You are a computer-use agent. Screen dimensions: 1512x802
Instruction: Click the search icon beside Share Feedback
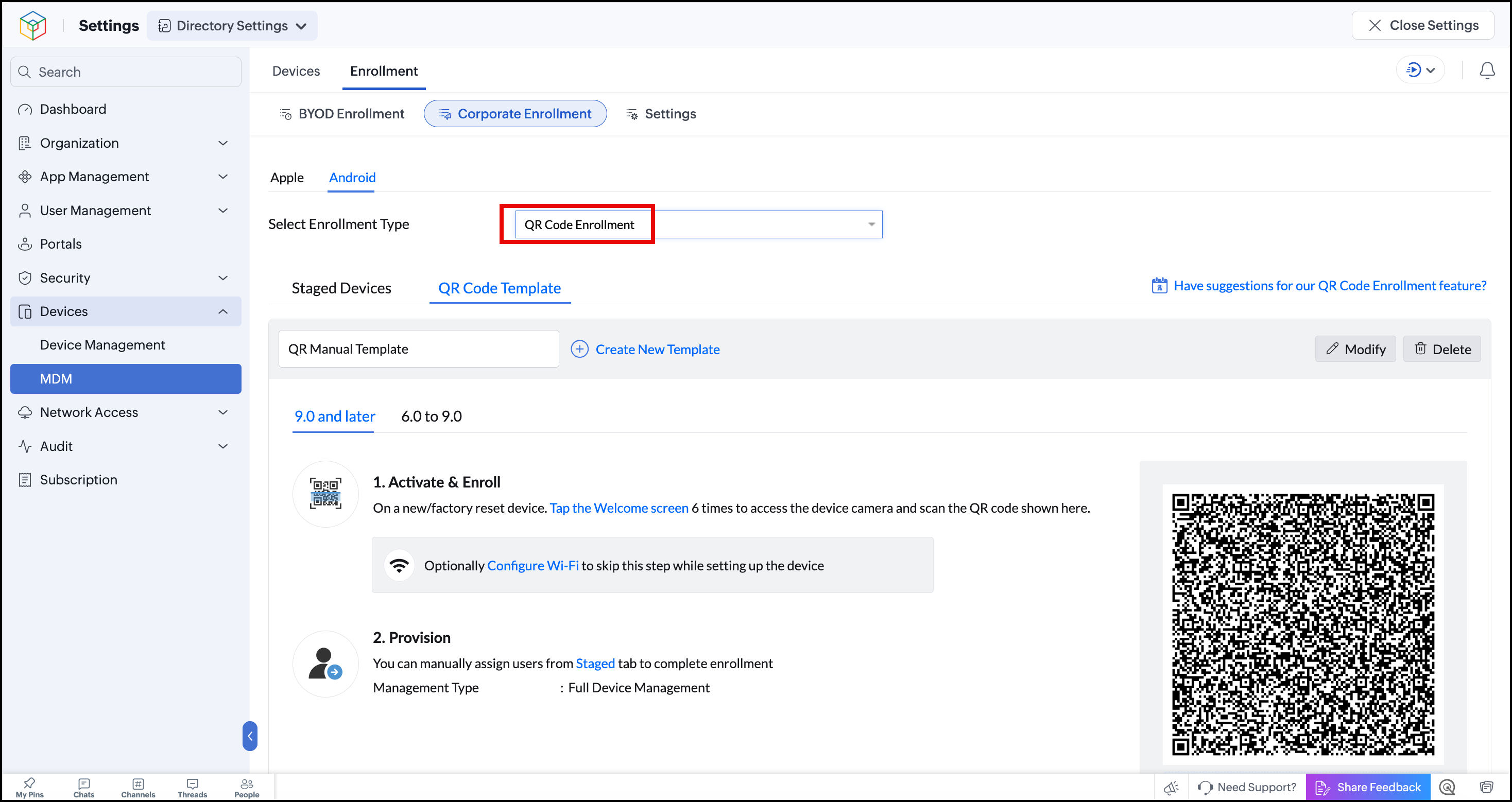pos(1448,788)
